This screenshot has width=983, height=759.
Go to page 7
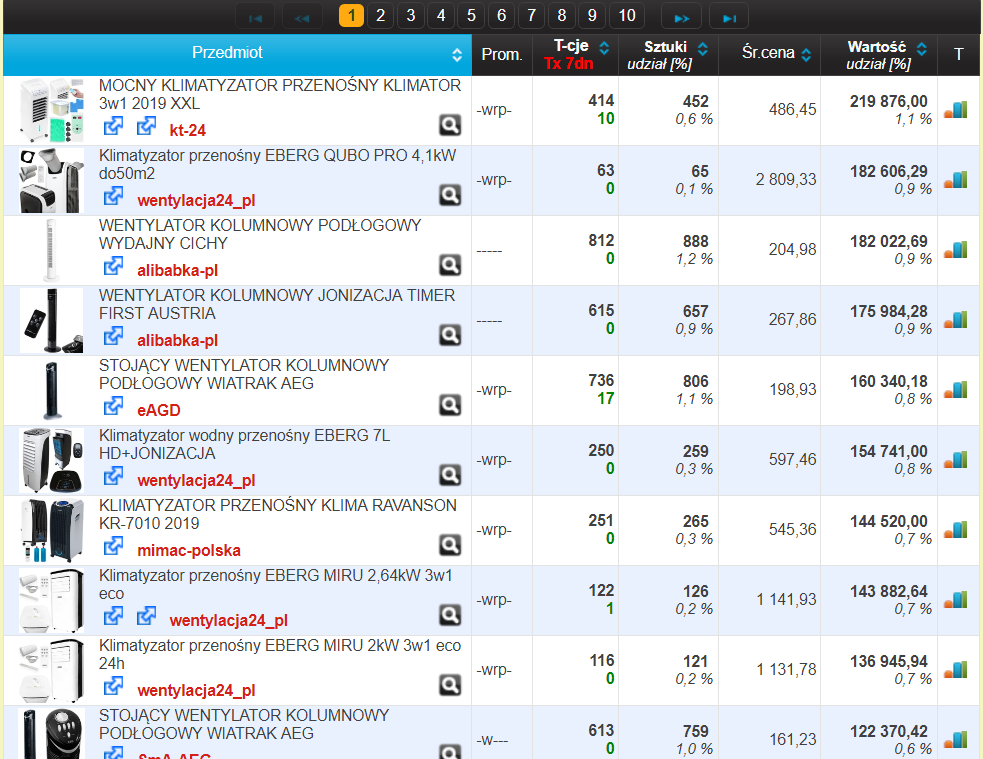tap(532, 16)
